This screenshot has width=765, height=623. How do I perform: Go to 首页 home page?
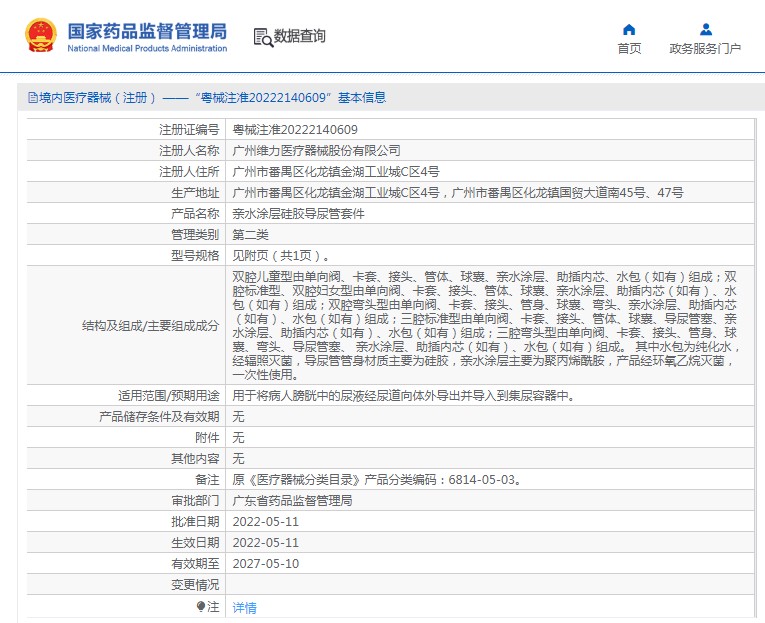pyautogui.click(x=629, y=49)
